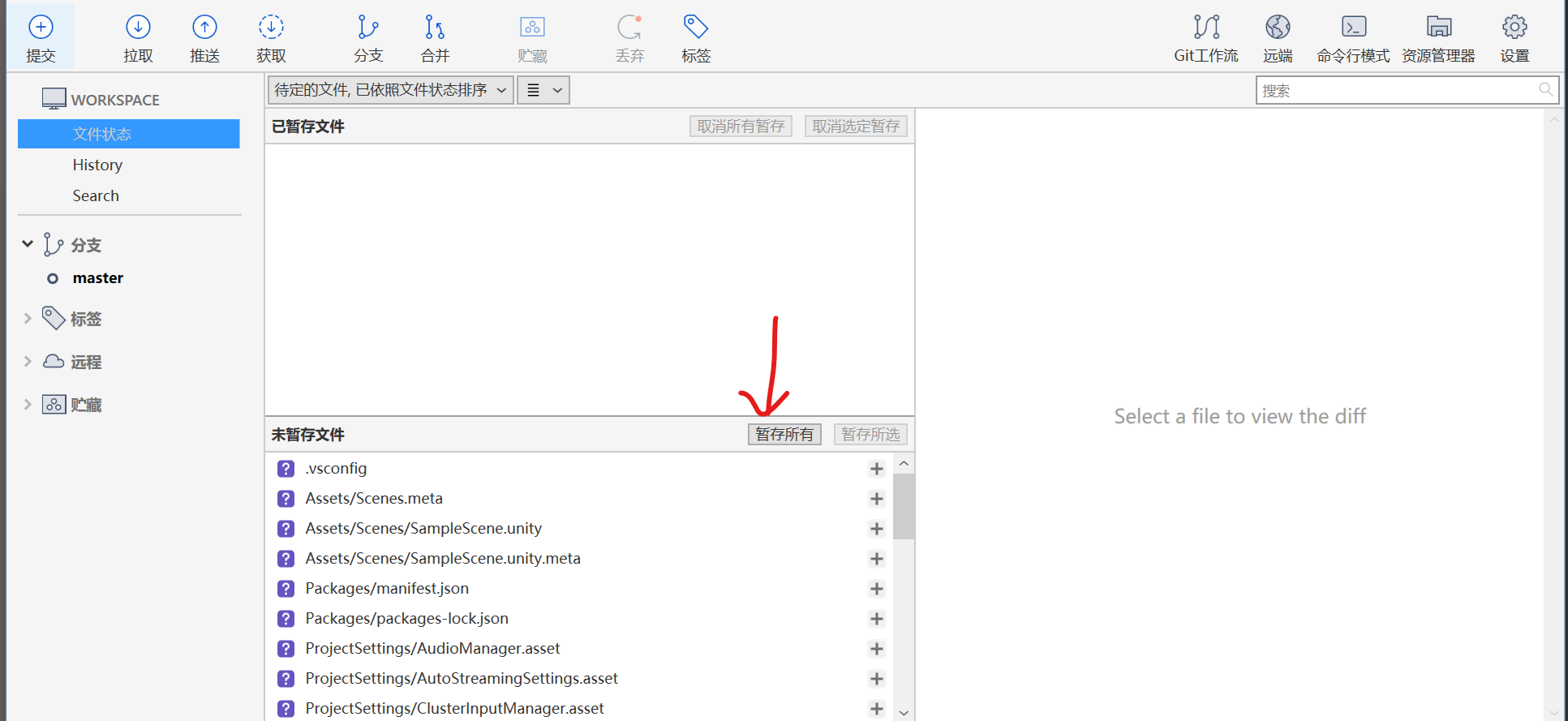Stage Assets/Scenes.meta with its plus icon
Screen dimensions: 1568x721
tap(876, 499)
